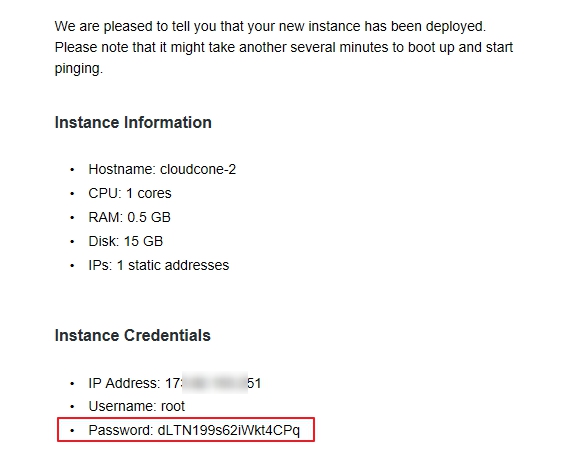Click the Instance Credentials heading

(x=133, y=335)
